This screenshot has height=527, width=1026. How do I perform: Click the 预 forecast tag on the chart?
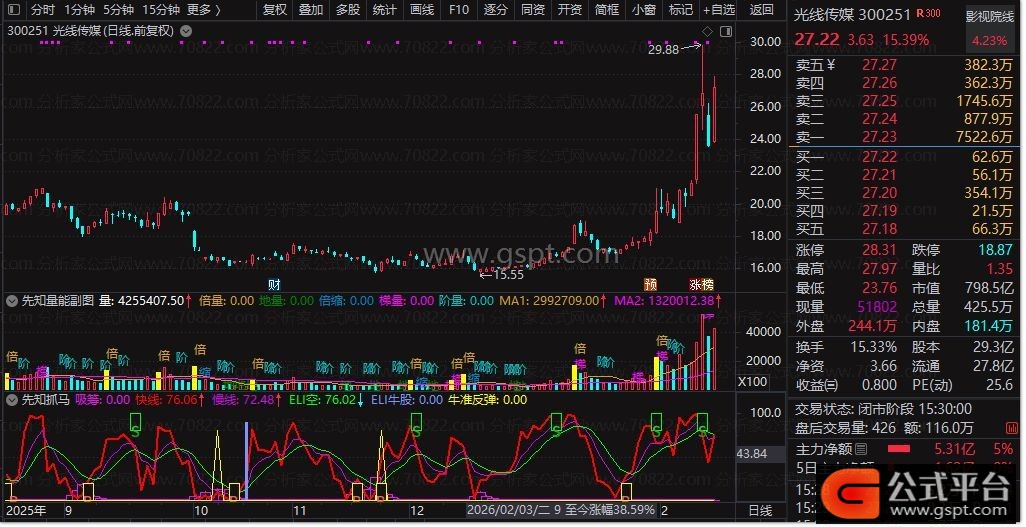(650, 285)
